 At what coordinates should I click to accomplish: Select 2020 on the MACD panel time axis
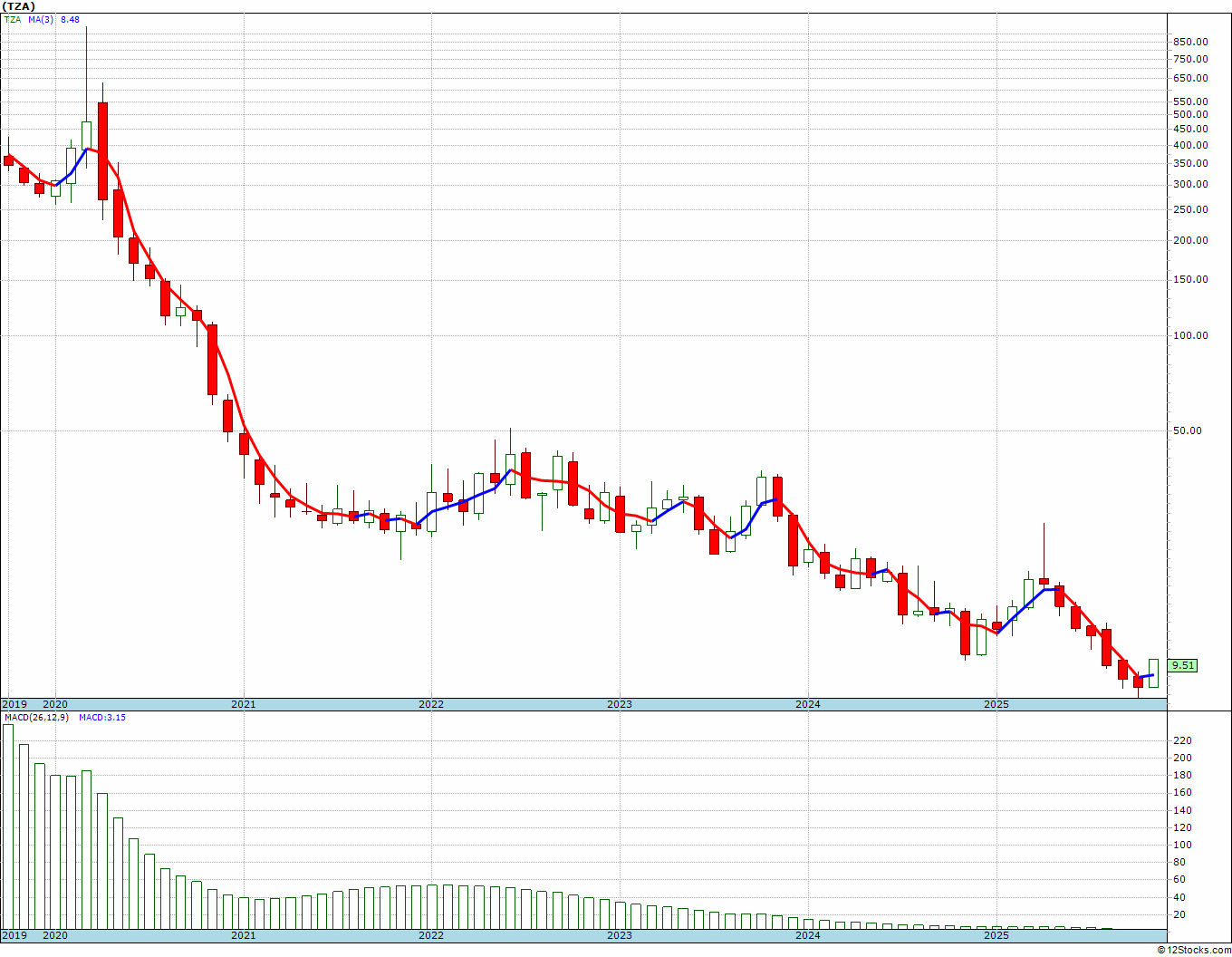coord(55,935)
